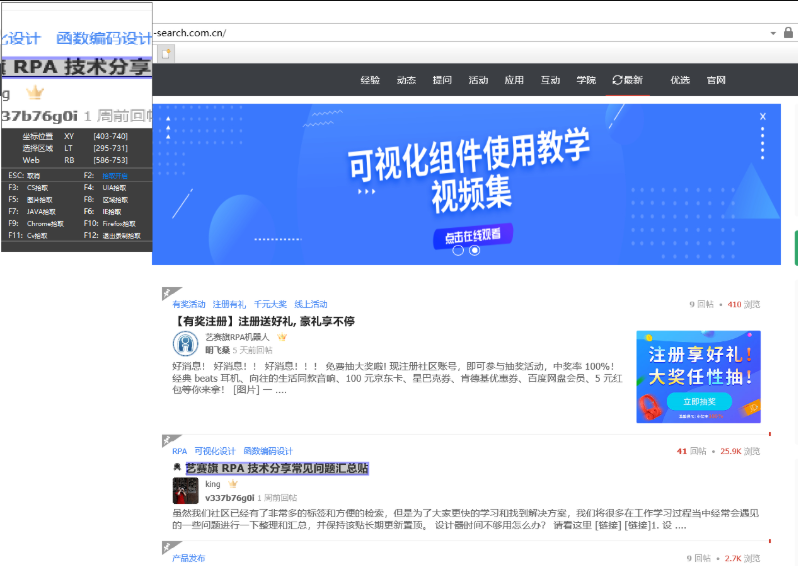Go to 官网 in the top navigation

[x=716, y=80]
